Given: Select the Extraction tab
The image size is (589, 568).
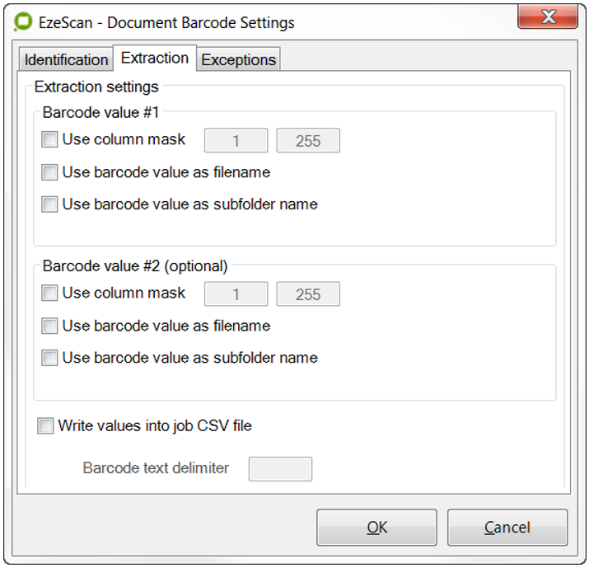Looking at the screenshot, I should pyautogui.click(x=155, y=58).
